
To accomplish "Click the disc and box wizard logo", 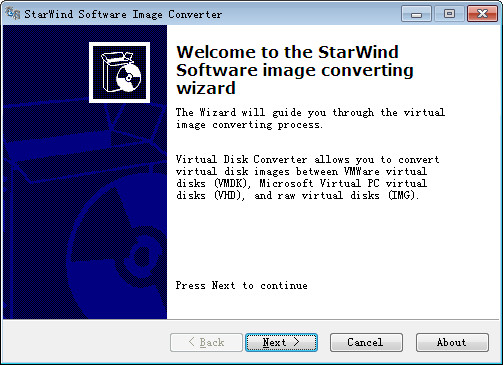I will point(119,72).
